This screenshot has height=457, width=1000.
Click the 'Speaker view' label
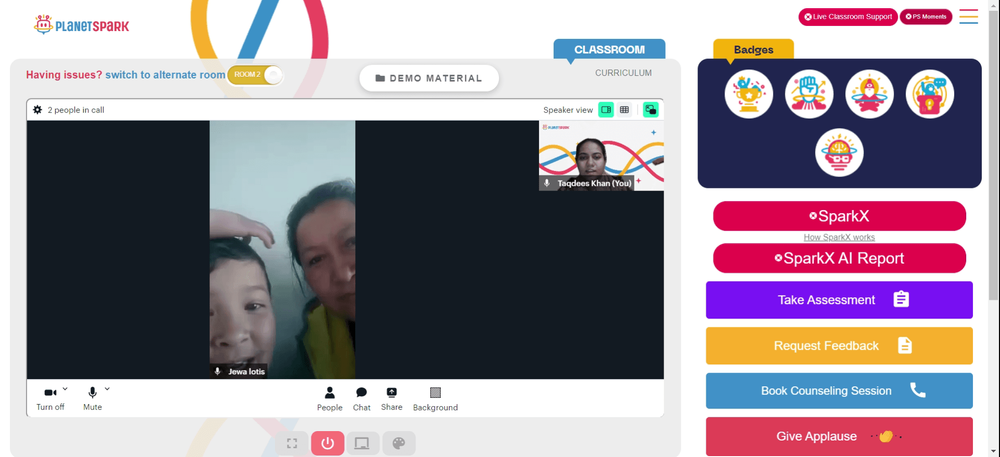click(568, 110)
